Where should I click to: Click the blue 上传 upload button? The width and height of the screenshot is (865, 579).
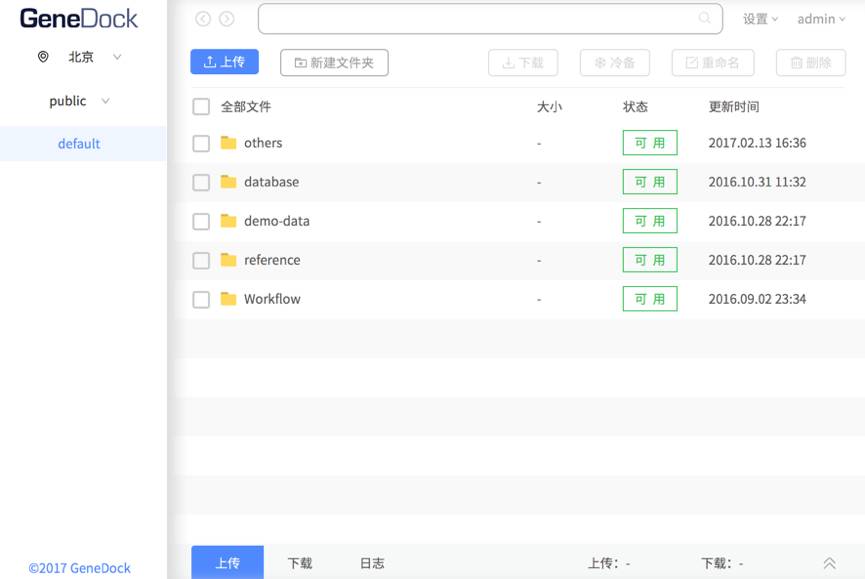pos(224,62)
